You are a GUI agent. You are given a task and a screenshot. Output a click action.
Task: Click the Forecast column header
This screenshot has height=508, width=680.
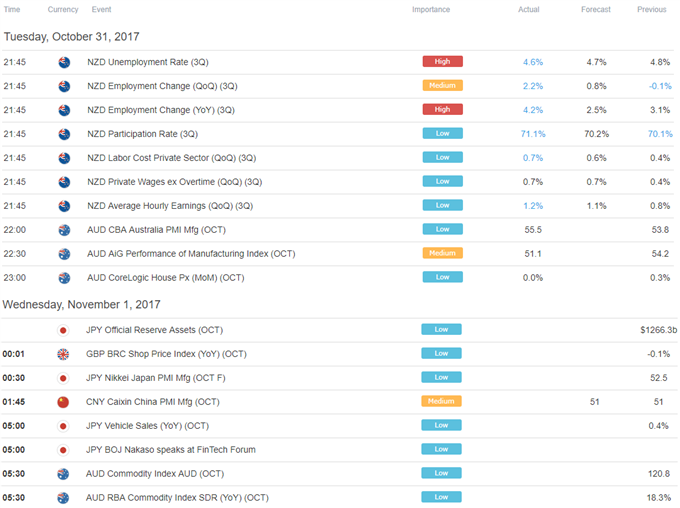pyautogui.click(x=595, y=10)
